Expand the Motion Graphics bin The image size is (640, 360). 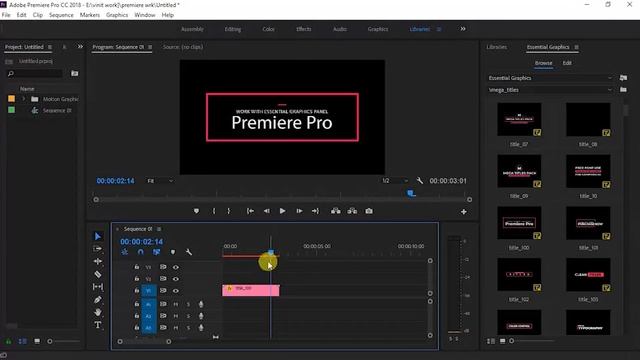pyautogui.click(x=24, y=99)
